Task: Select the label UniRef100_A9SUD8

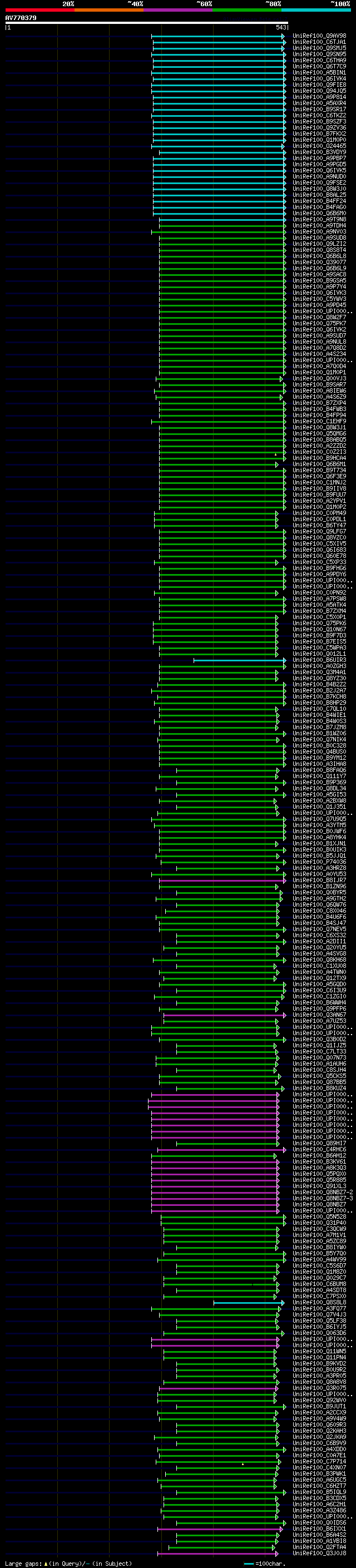Action: tap(319, 238)
